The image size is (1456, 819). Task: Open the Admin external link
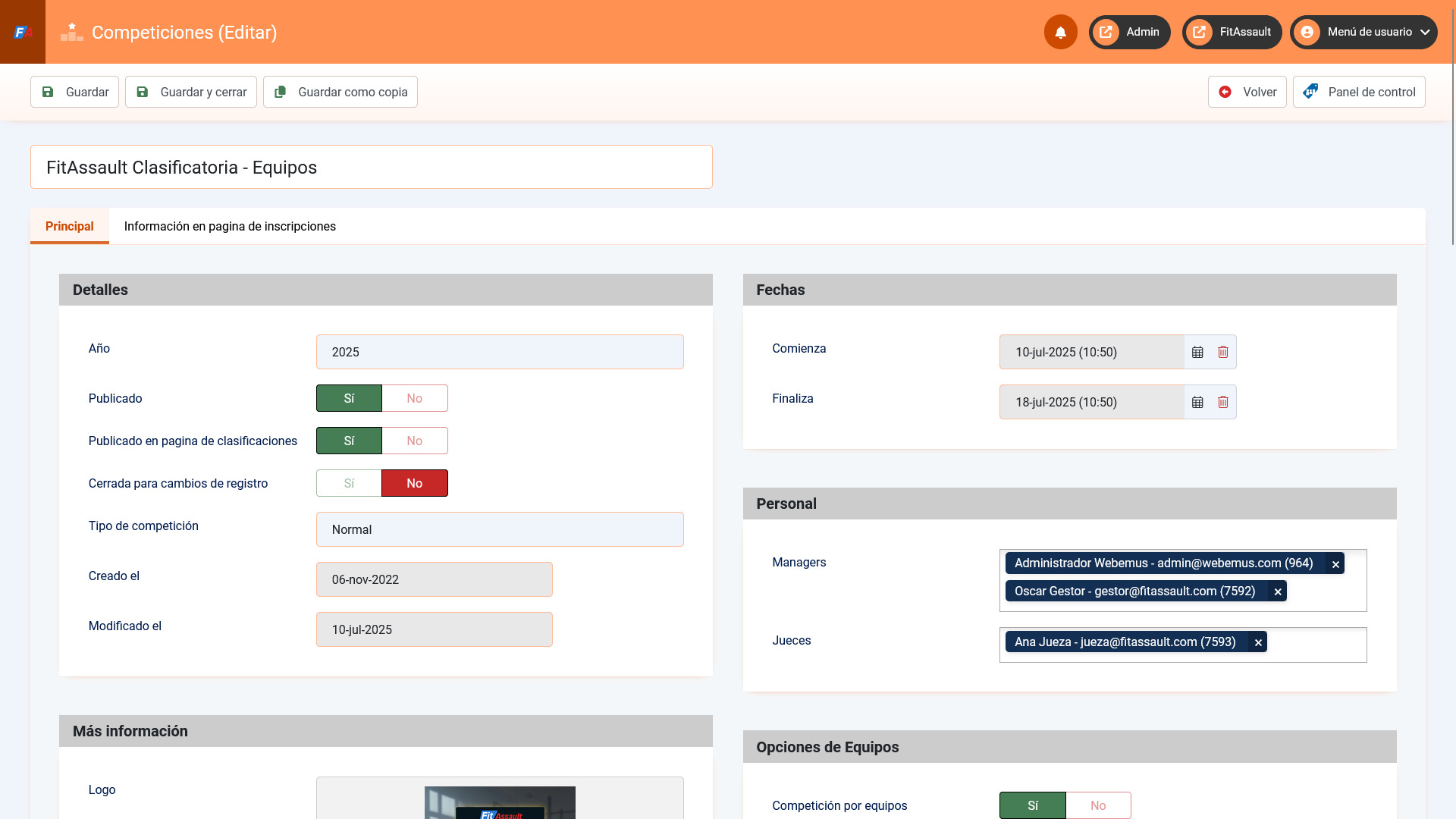click(1130, 32)
